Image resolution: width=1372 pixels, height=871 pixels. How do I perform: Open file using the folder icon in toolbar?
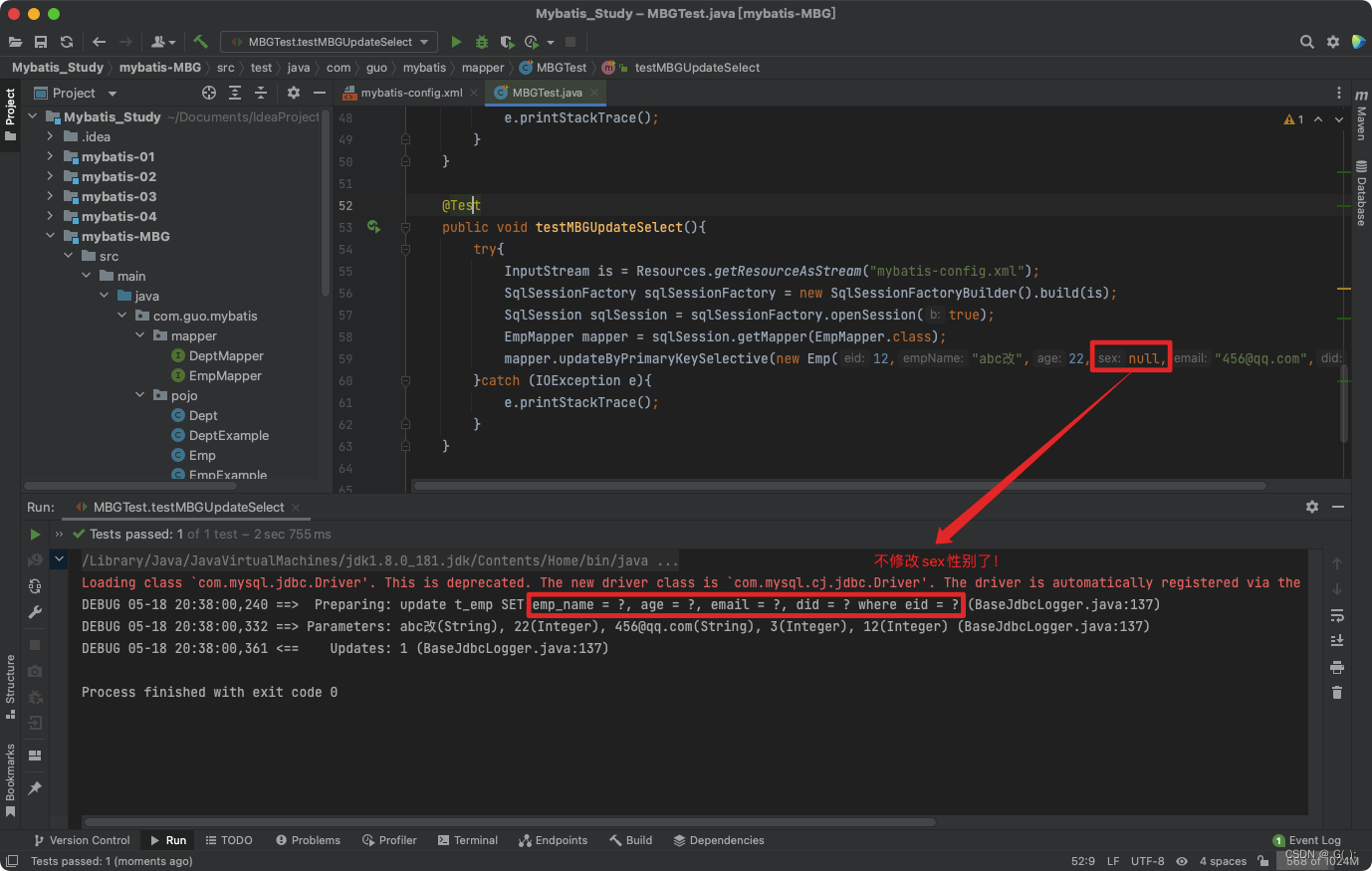pyautogui.click(x=15, y=42)
